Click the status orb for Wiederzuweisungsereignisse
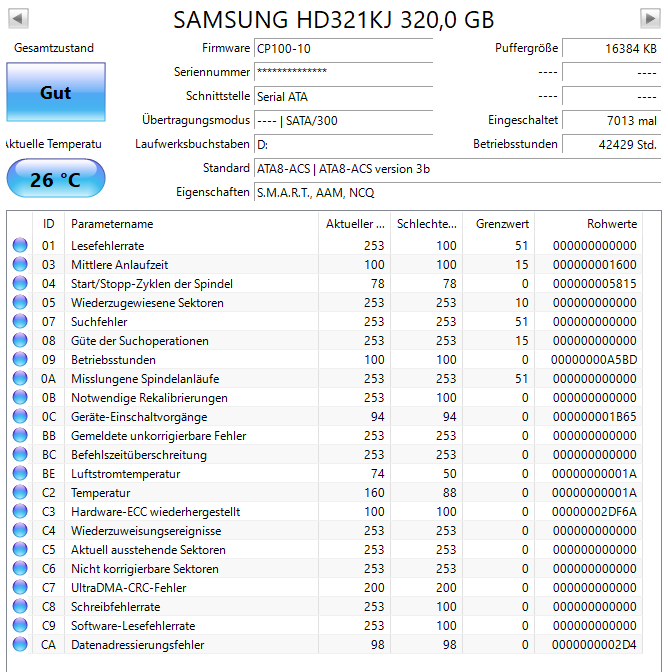 tap(20, 530)
